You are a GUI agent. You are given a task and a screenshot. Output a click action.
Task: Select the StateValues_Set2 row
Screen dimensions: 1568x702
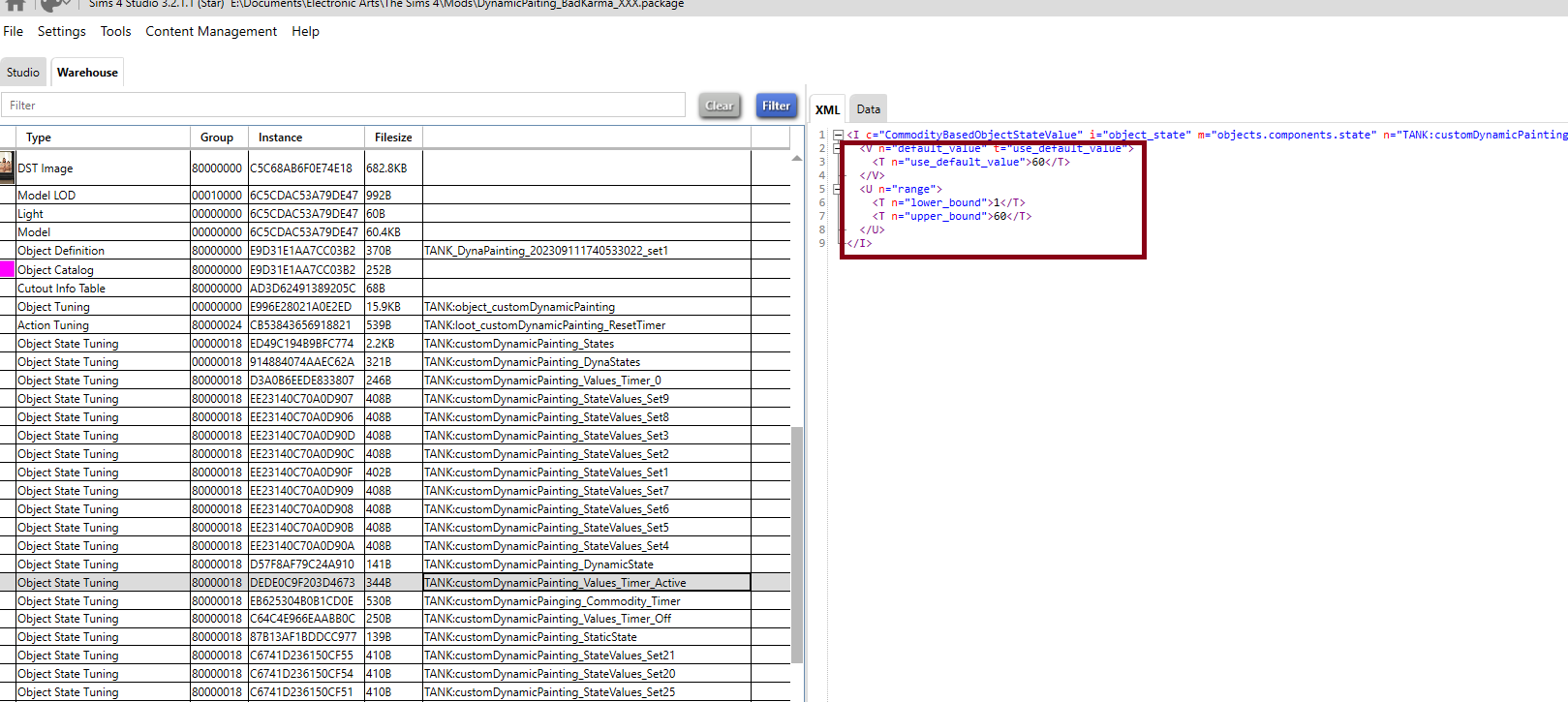coord(395,453)
